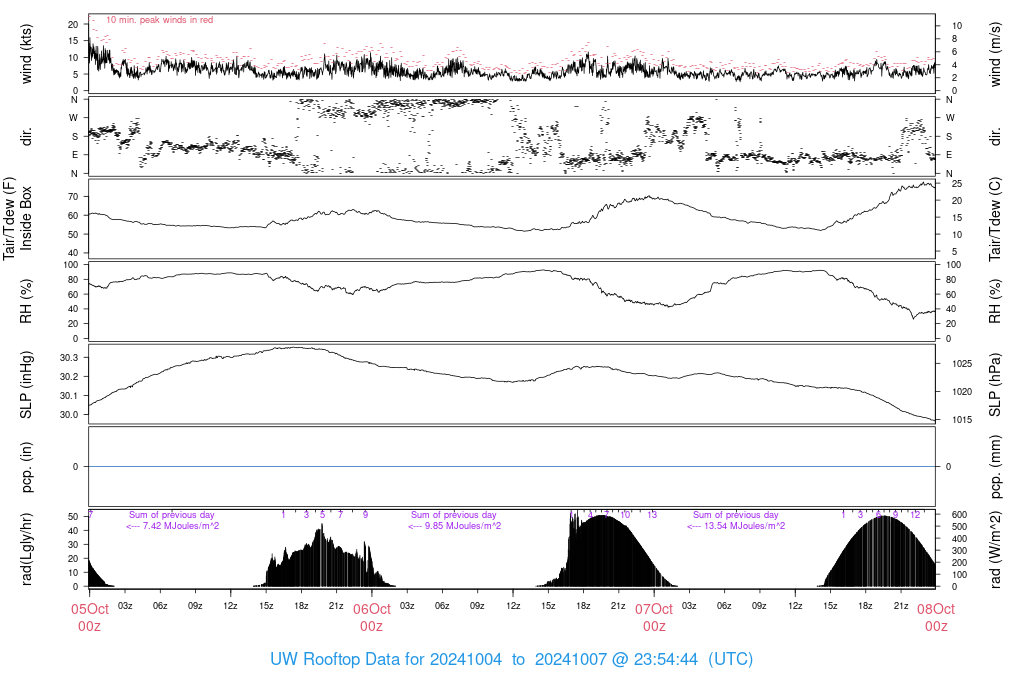Click the '21z' time tick before 08Oct
This screenshot has width=1024, height=700.
tap(901, 606)
